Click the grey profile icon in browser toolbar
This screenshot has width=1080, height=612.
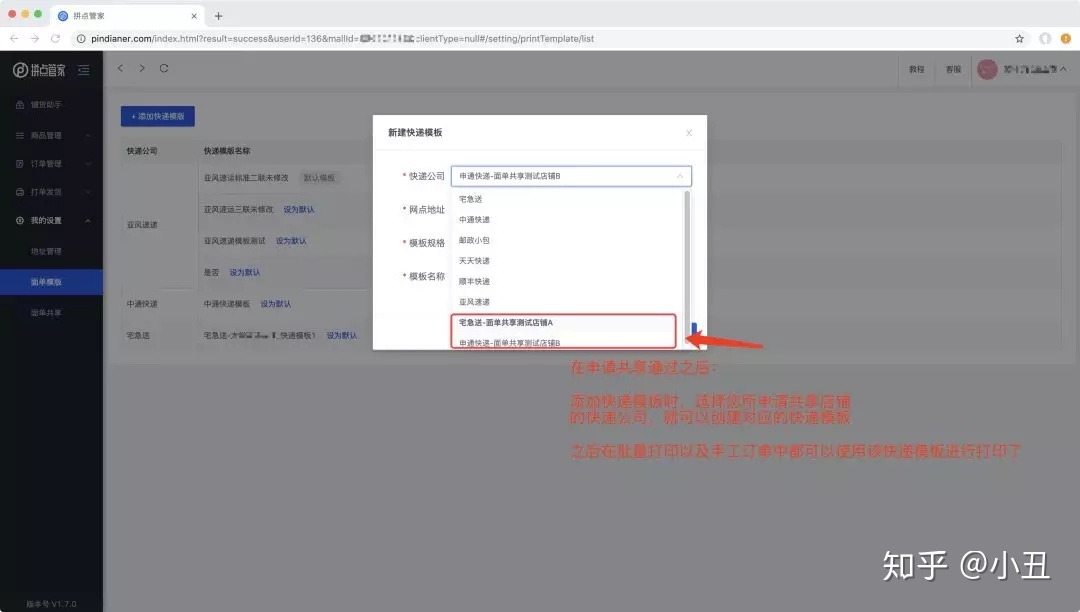click(x=1046, y=39)
